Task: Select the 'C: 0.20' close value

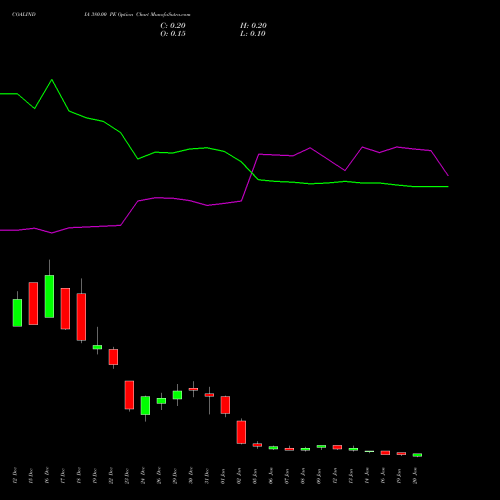Action: pyautogui.click(x=173, y=26)
